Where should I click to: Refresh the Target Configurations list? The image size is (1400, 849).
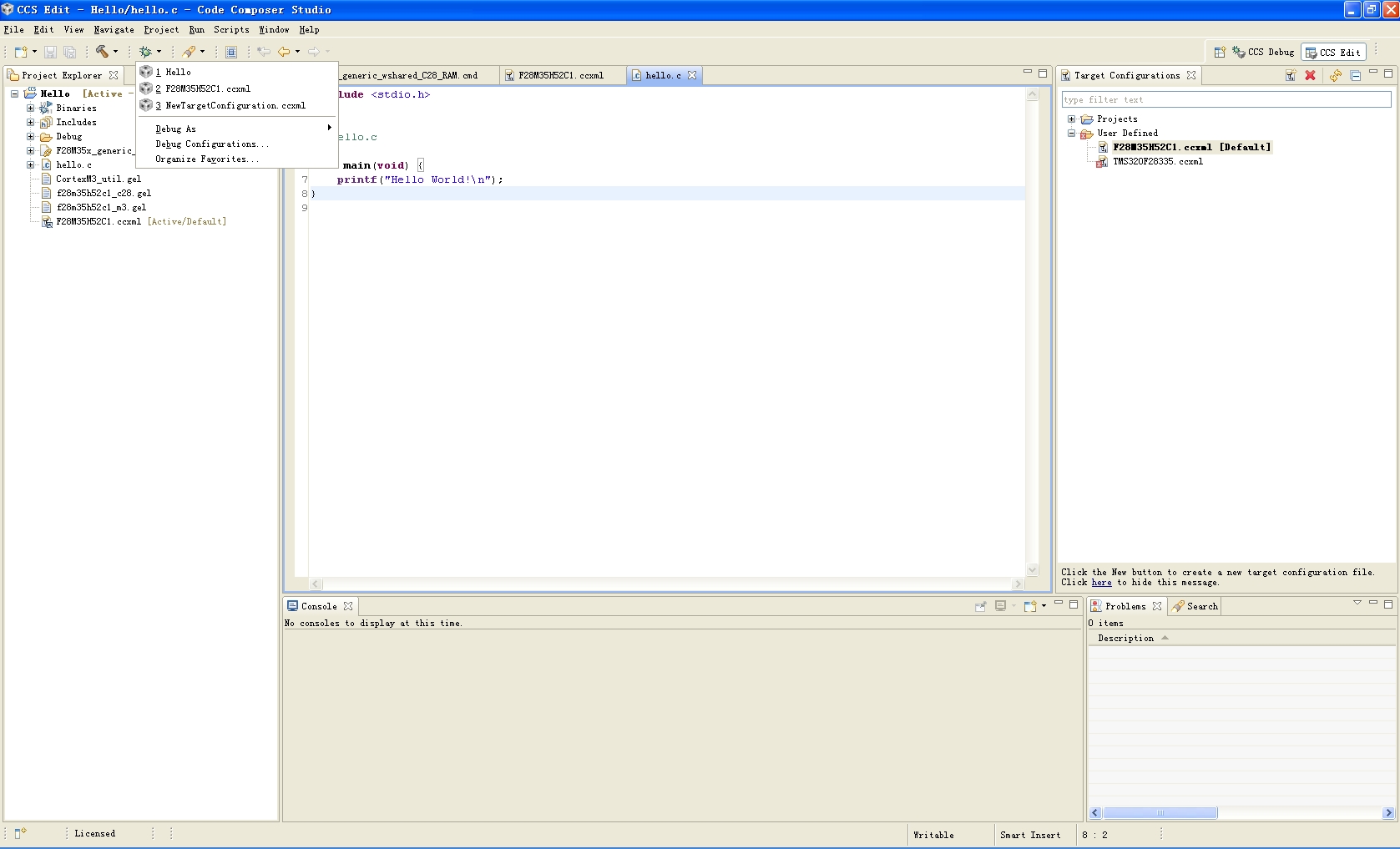point(1336,75)
